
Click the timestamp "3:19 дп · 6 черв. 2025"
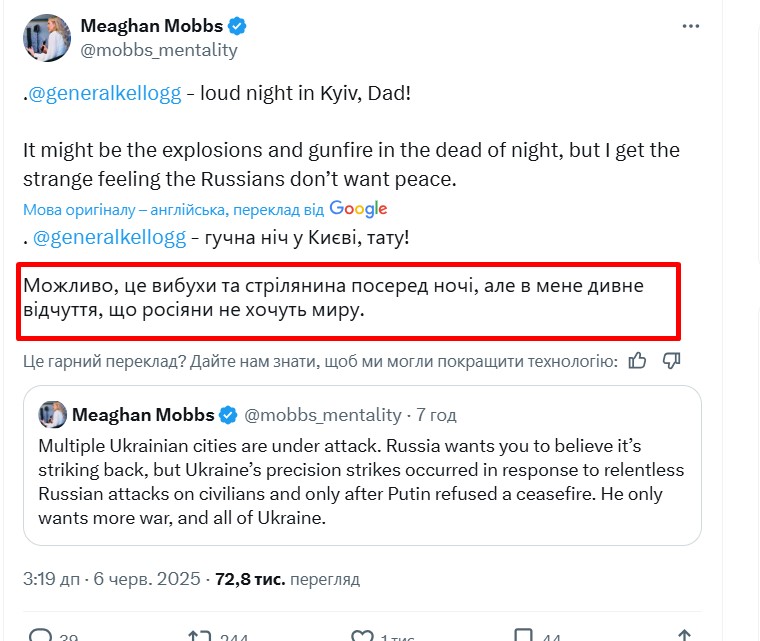pyautogui.click(x=112, y=579)
